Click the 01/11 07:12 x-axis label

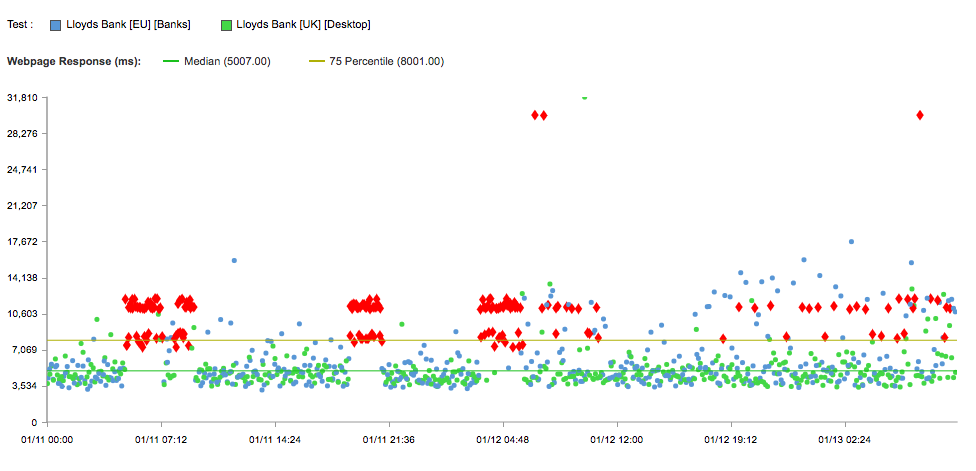[x=161, y=439]
